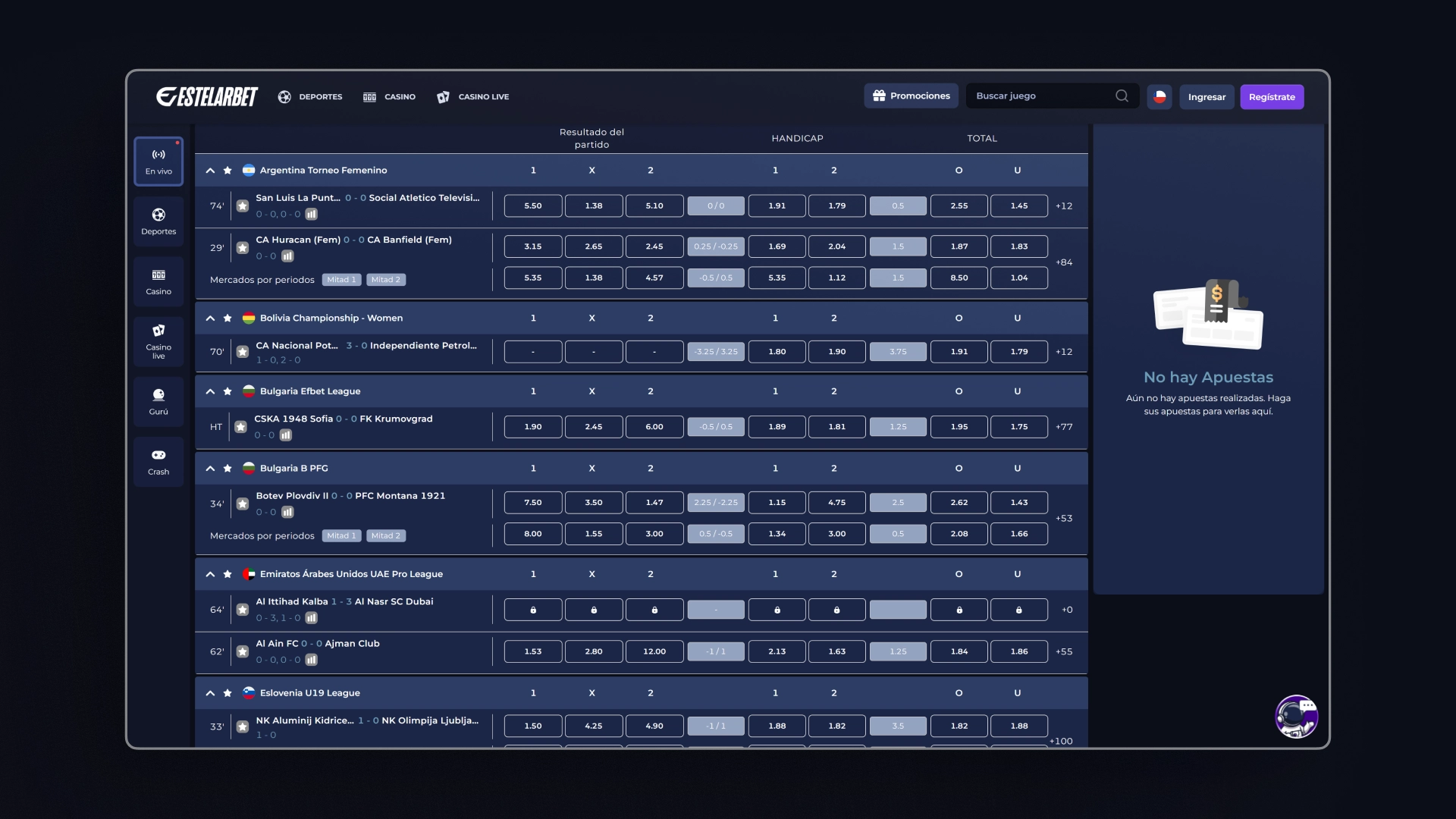Screen dimensions: 1456x819
Task: Show +84 more markets for Huracan match
Action: click(1064, 262)
